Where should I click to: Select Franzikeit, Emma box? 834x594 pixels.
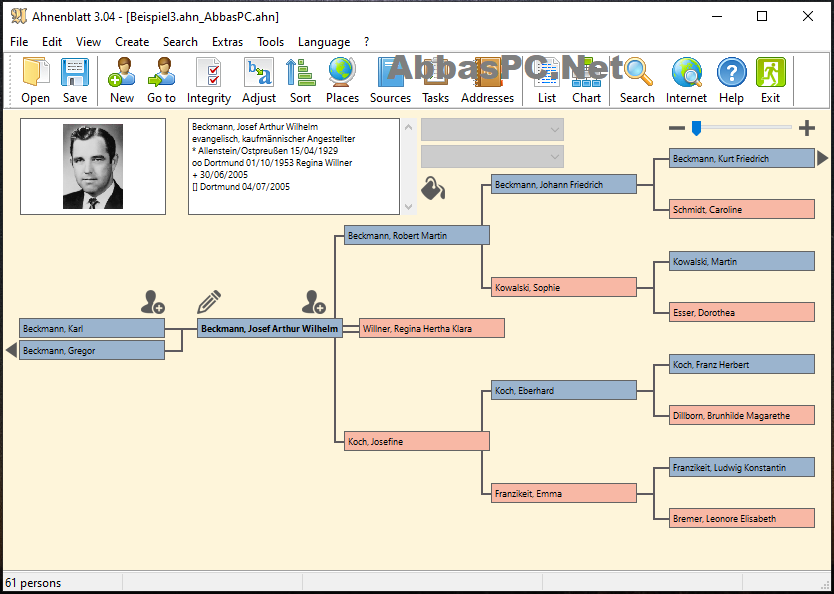point(564,493)
